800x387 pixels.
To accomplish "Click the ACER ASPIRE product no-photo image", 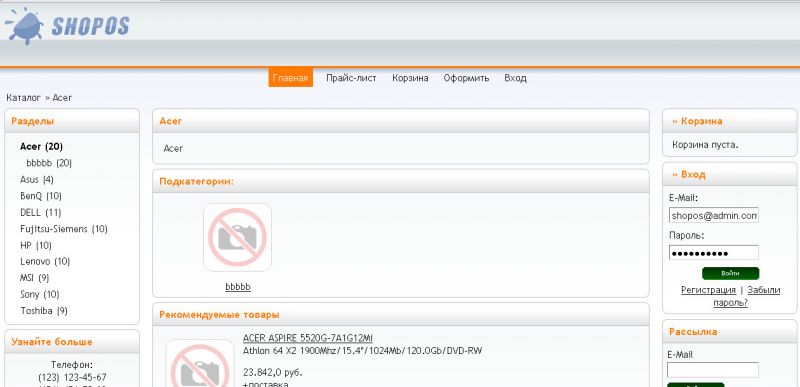I will [x=200, y=364].
